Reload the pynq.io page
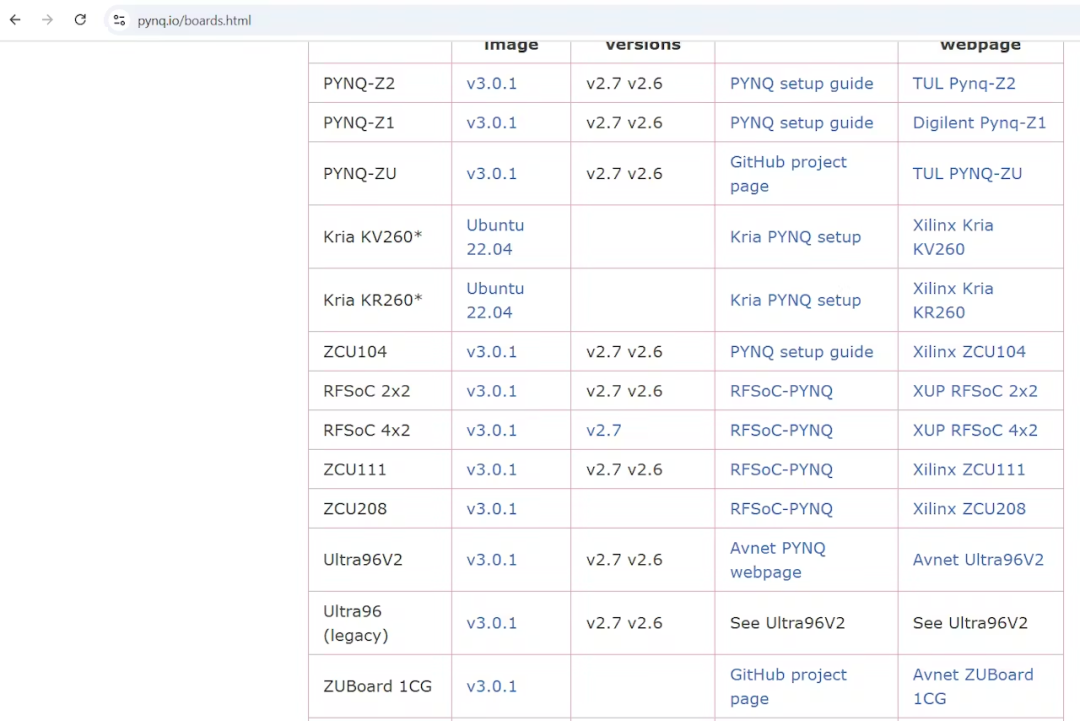1080x721 pixels. 80,20
